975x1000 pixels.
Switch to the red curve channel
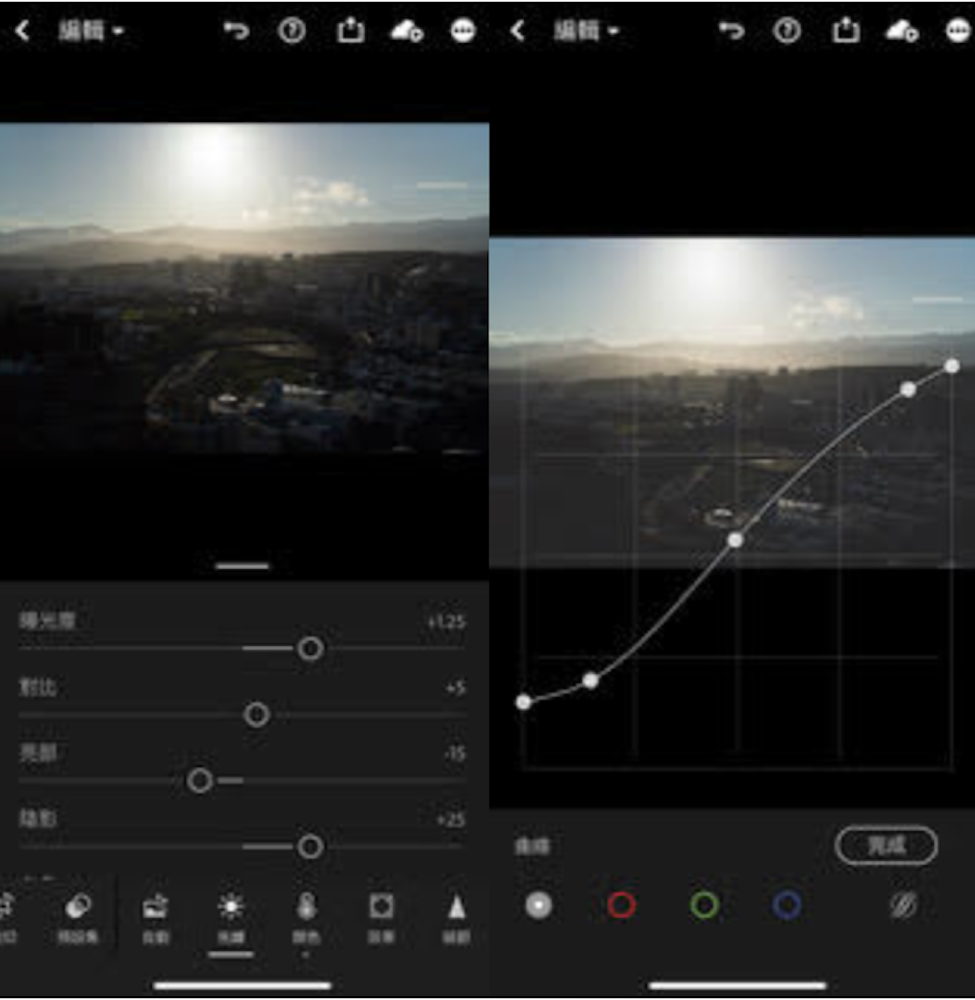(621, 906)
